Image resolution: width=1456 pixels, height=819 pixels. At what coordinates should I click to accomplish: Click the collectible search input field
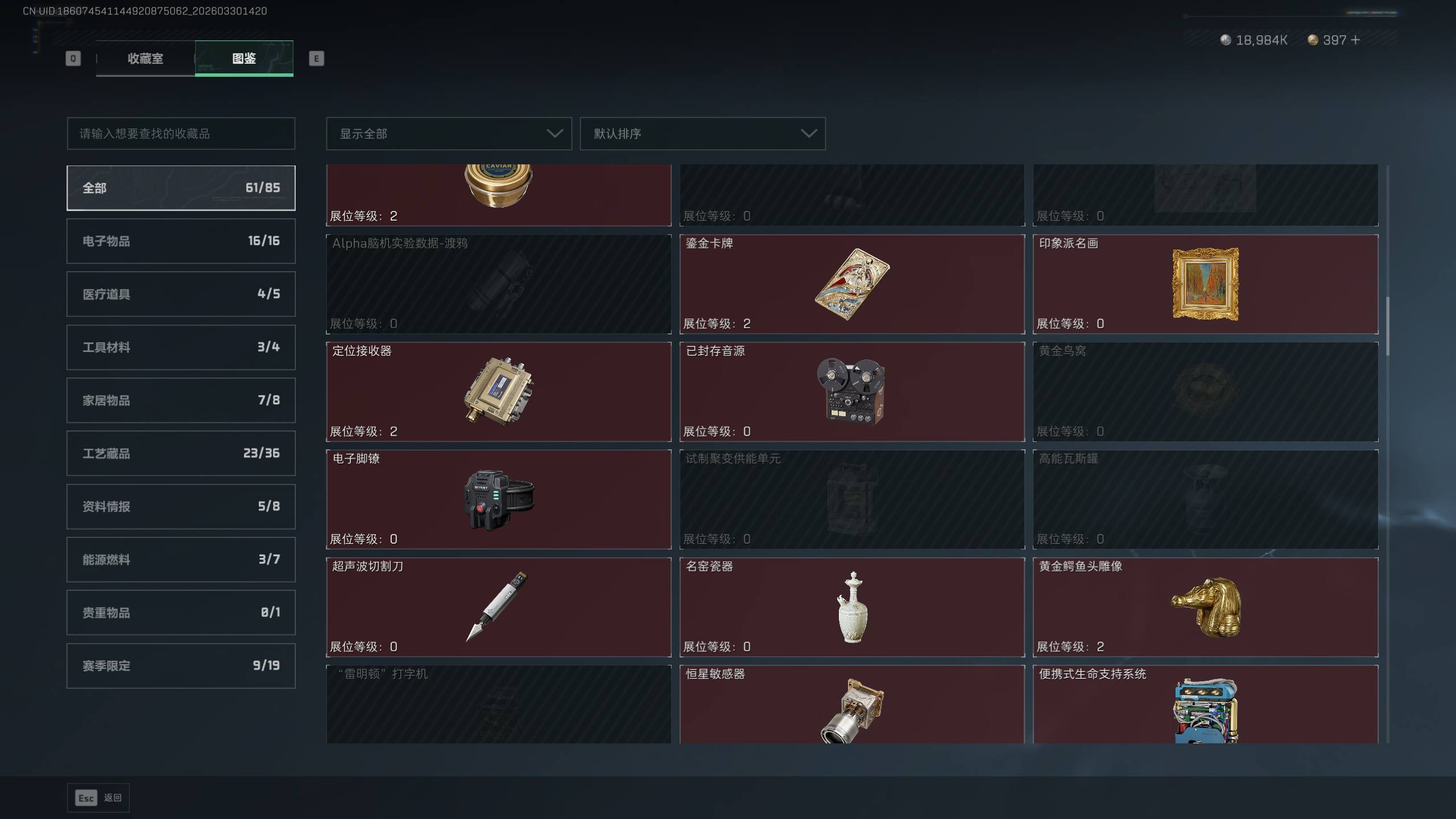point(181,134)
